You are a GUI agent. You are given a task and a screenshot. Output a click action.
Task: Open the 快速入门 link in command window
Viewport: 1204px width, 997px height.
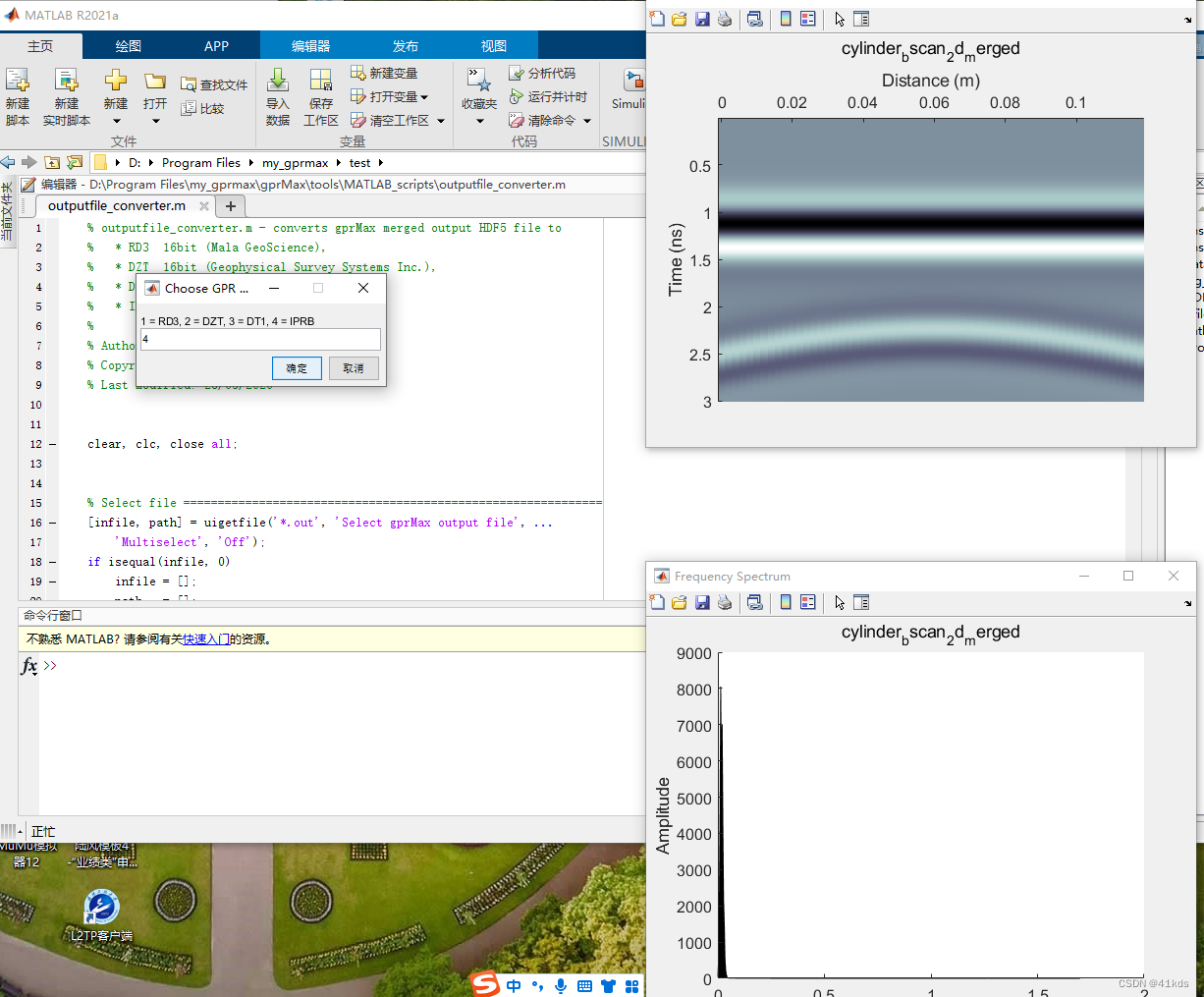click(206, 639)
